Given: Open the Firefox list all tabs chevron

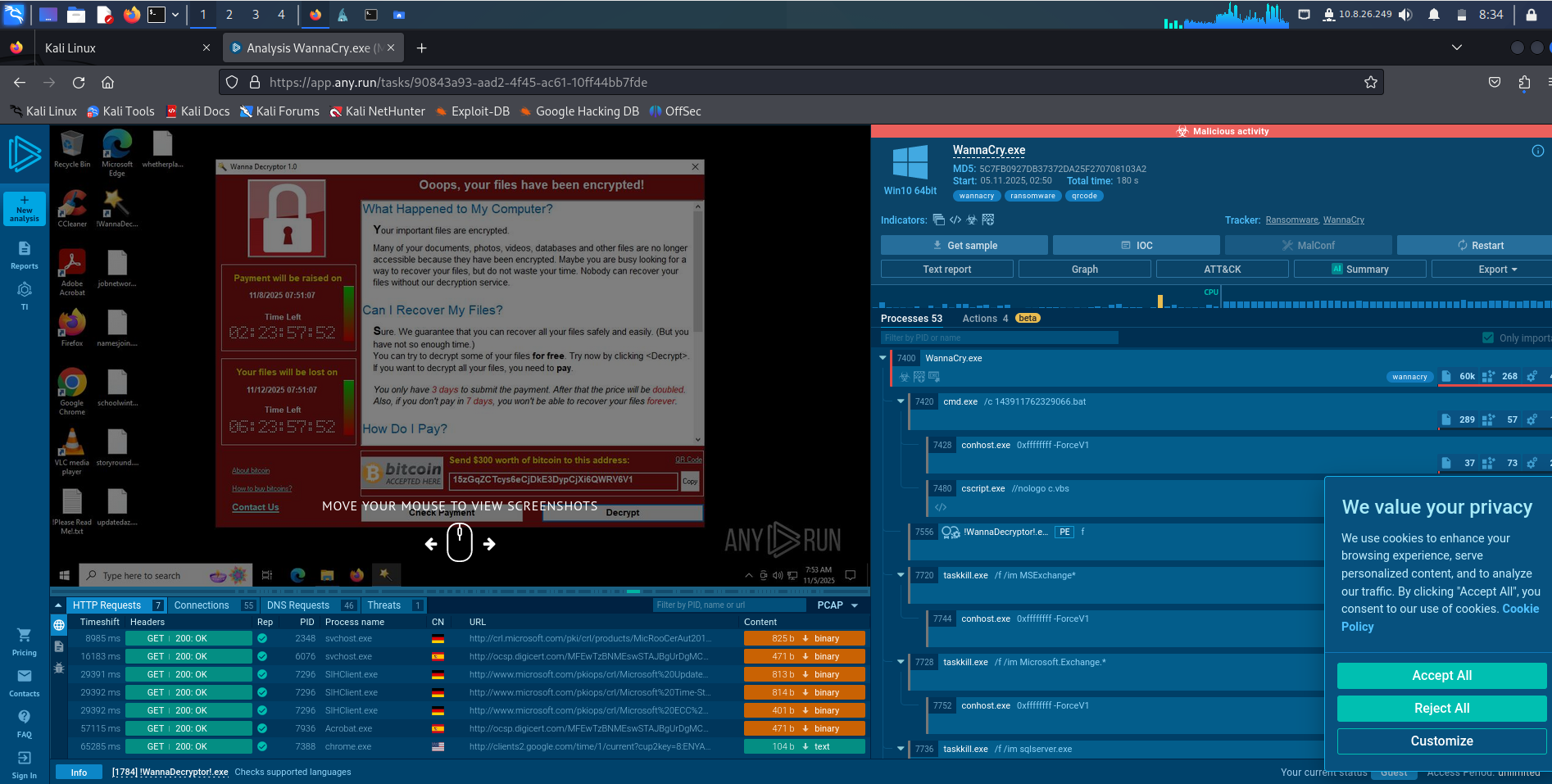Looking at the screenshot, I should pos(1456,48).
